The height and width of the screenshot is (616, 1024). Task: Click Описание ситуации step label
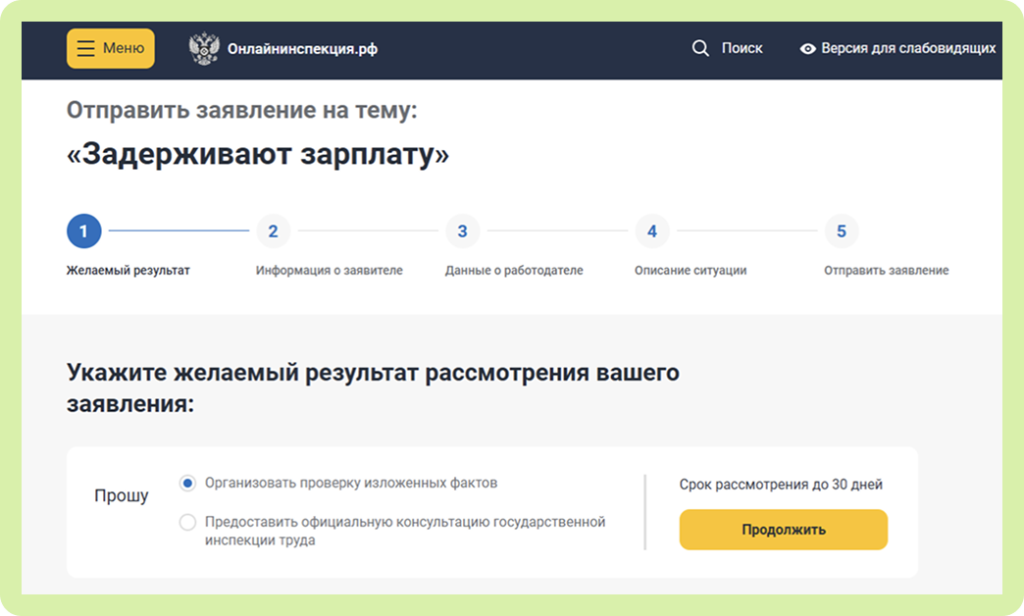[690, 270]
